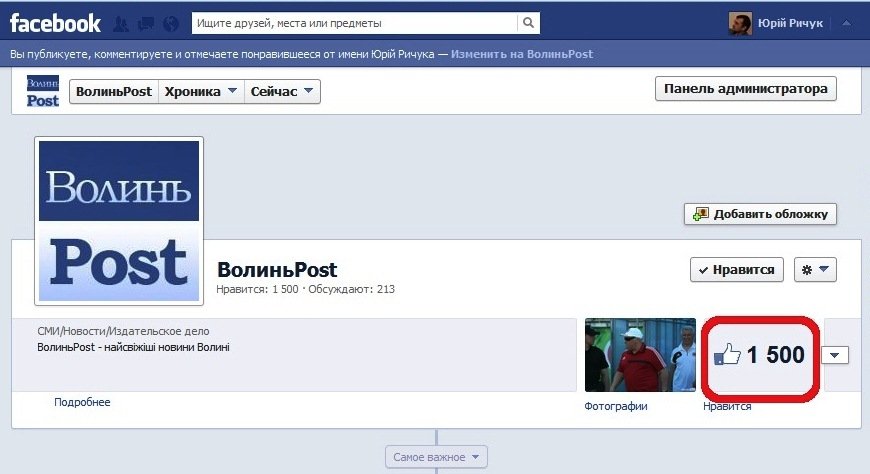Open the messages icon in header

[146, 23]
